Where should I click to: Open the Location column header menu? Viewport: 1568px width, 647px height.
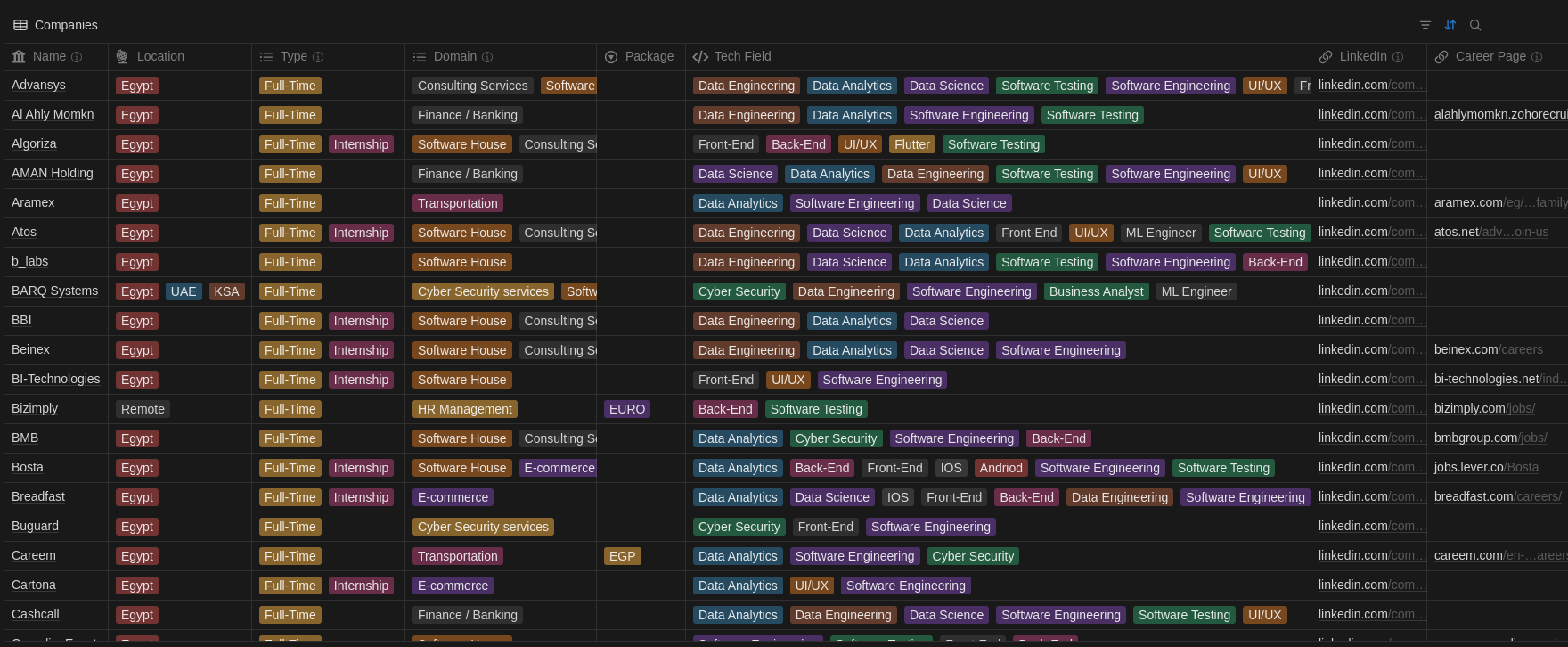coord(180,56)
